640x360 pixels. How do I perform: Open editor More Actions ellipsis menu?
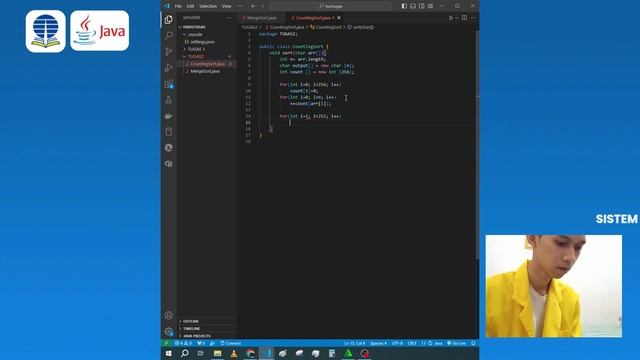click(x=473, y=18)
